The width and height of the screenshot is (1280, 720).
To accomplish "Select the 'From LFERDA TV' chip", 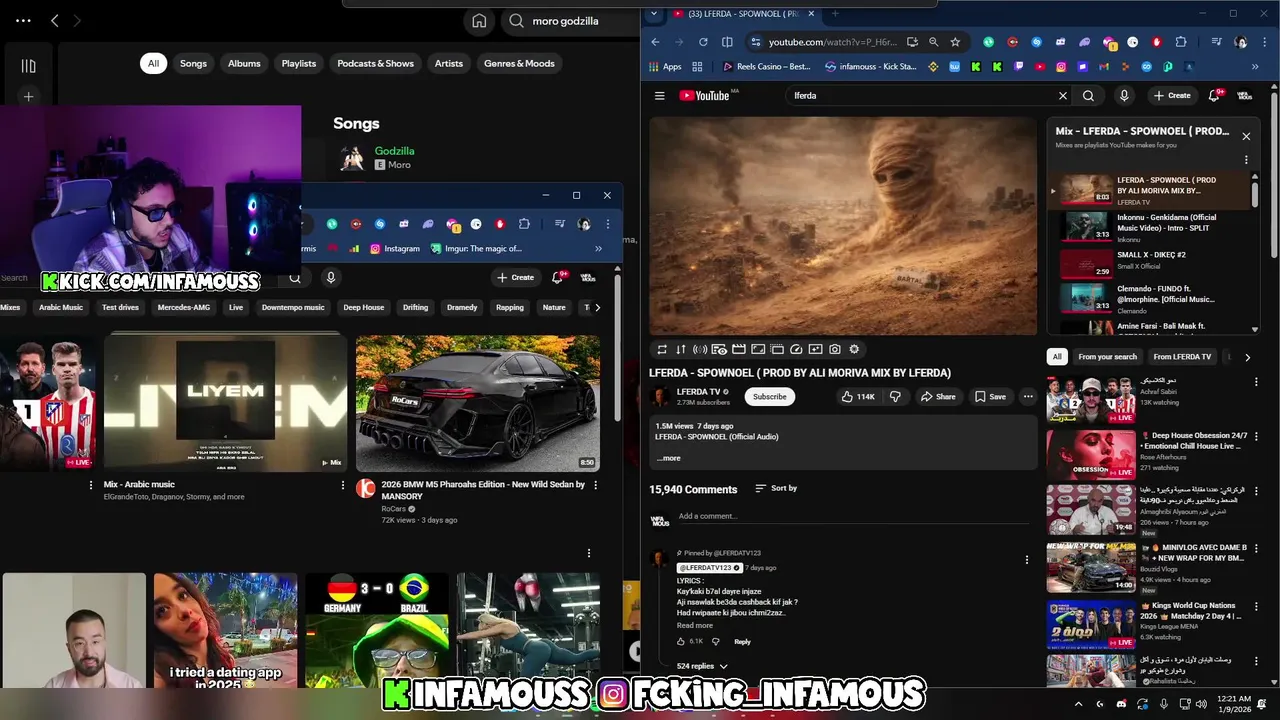I will pos(1182,357).
